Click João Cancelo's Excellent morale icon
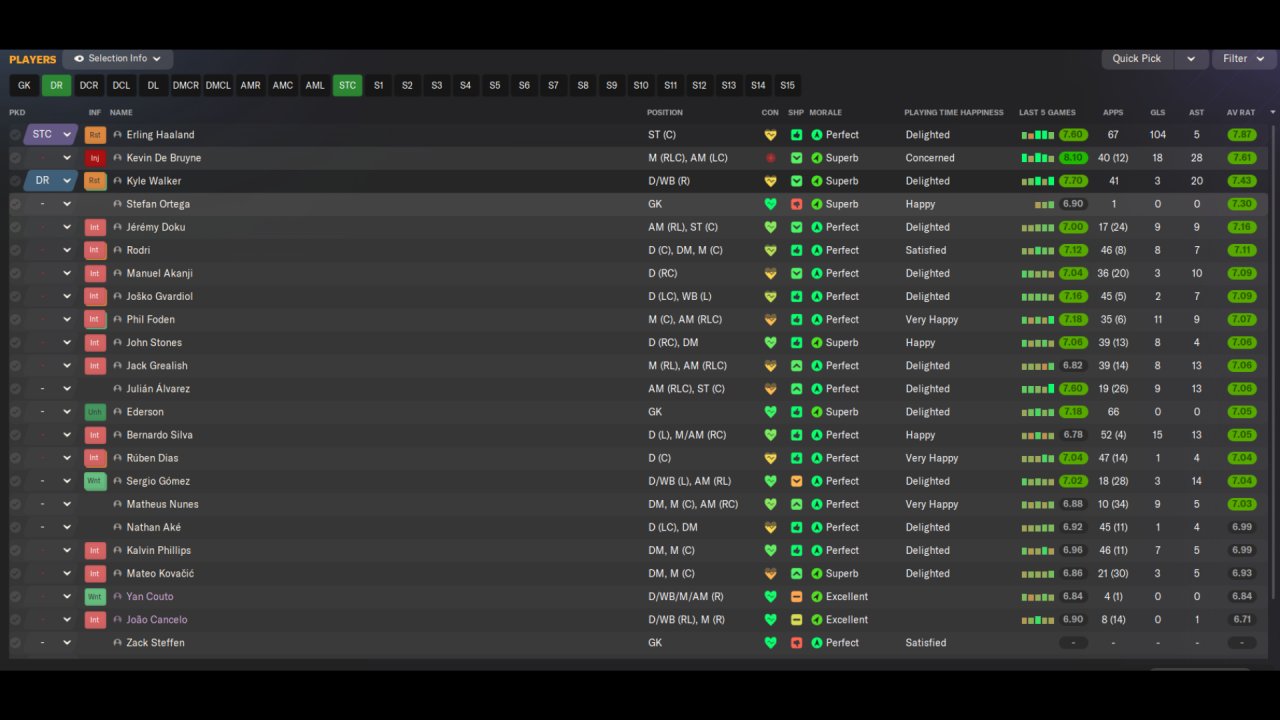The width and height of the screenshot is (1280, 720). (x=816, y=620)
